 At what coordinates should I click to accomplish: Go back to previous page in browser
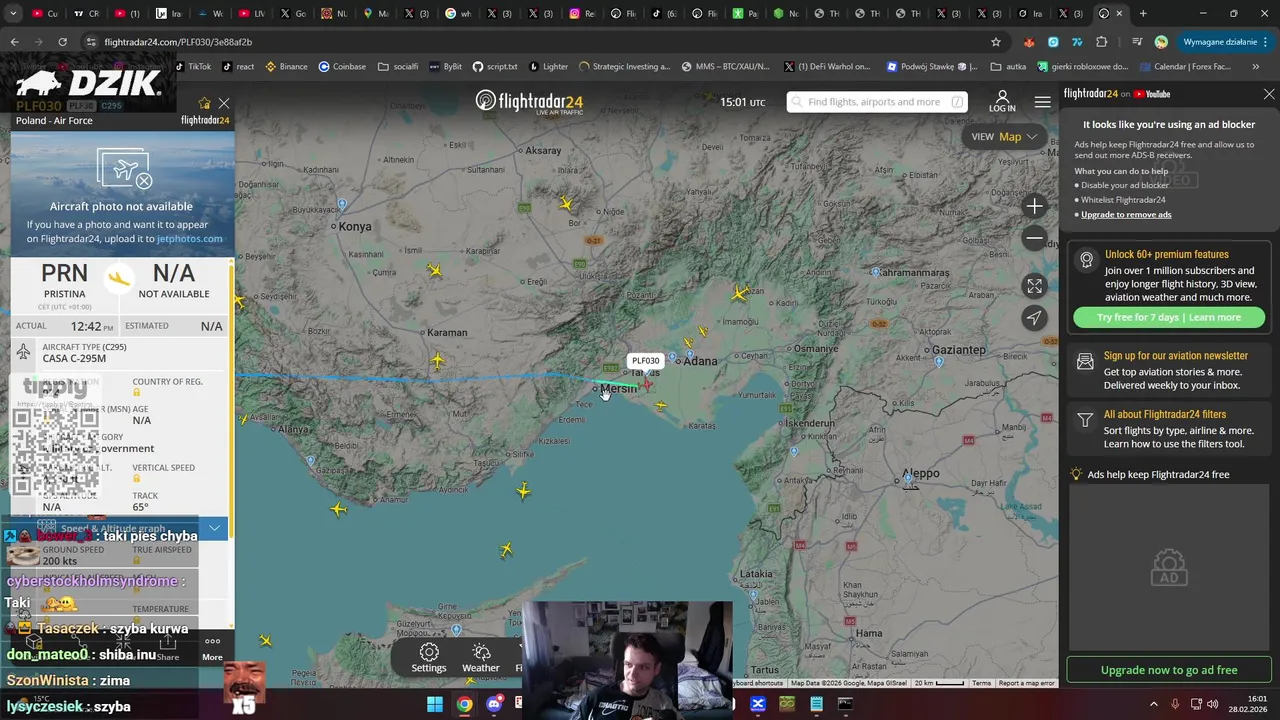(x=14, y=42)
